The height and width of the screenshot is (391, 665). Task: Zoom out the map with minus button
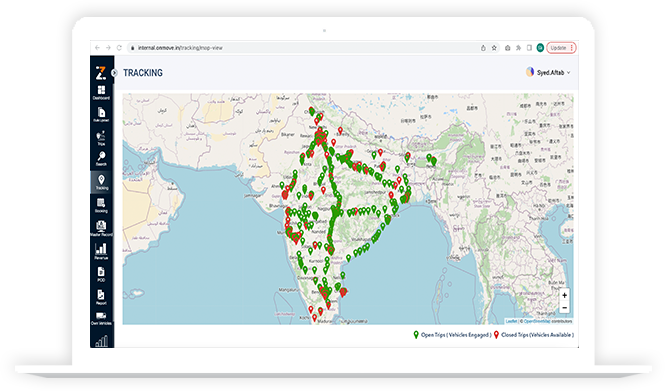coord(564,307)
